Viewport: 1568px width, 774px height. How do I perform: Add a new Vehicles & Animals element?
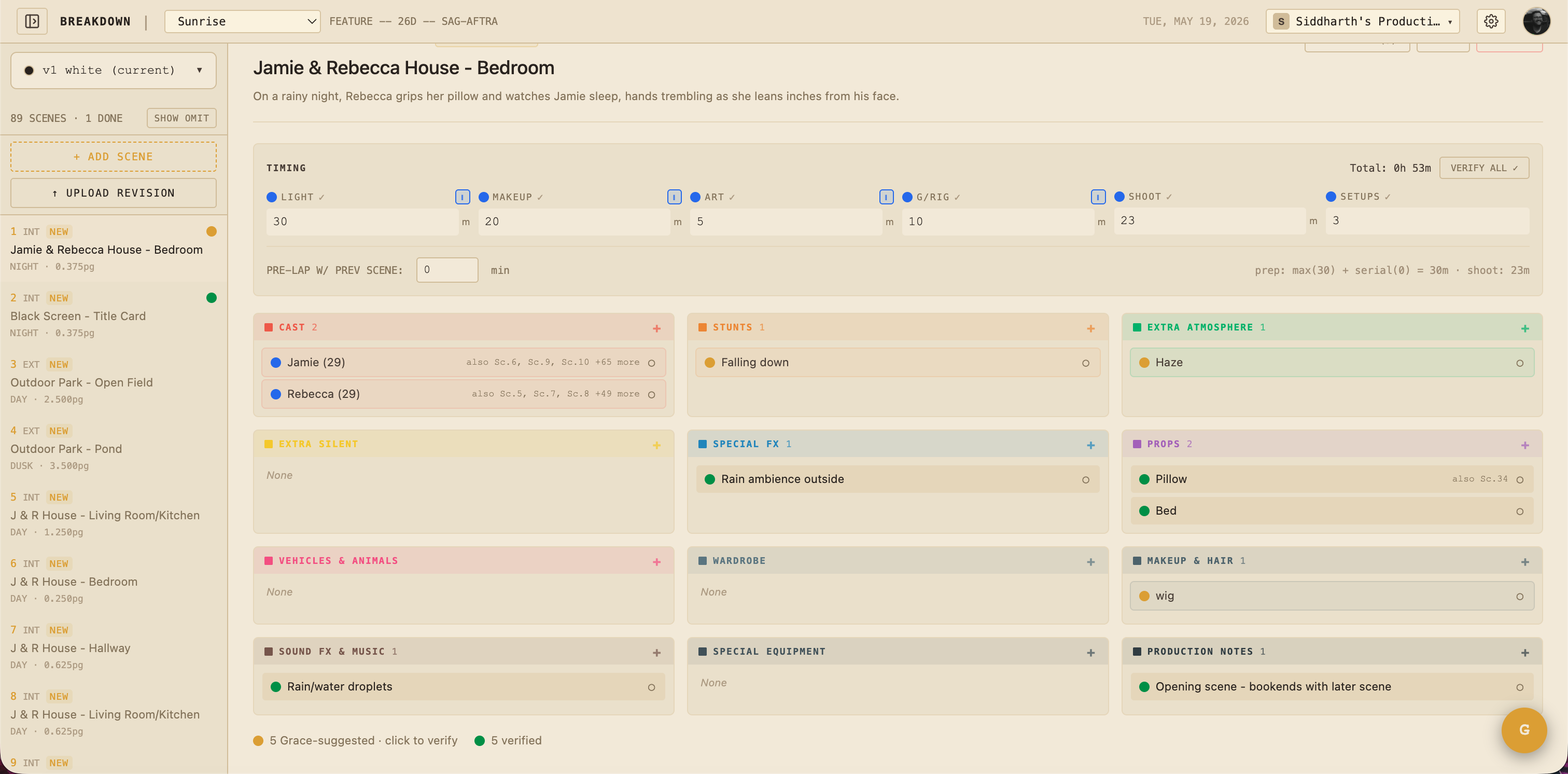[656, 562]
